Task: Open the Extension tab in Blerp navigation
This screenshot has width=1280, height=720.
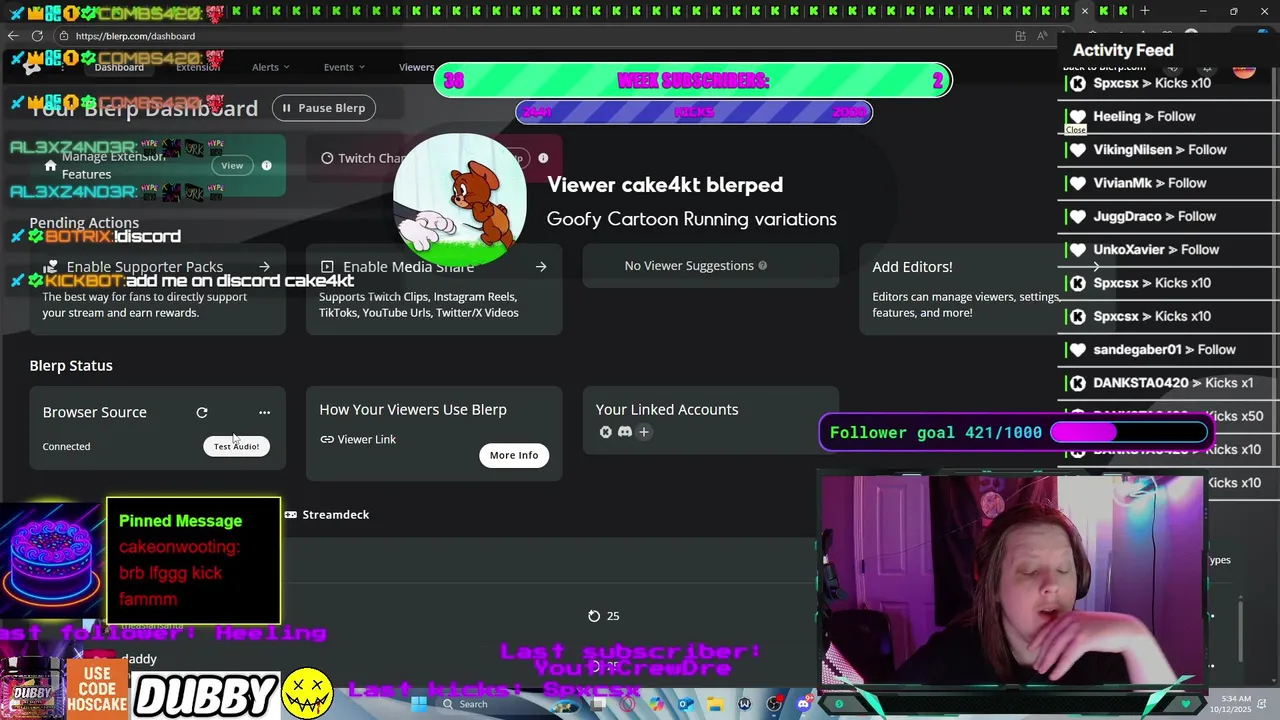Action: [x=198, y=67]
